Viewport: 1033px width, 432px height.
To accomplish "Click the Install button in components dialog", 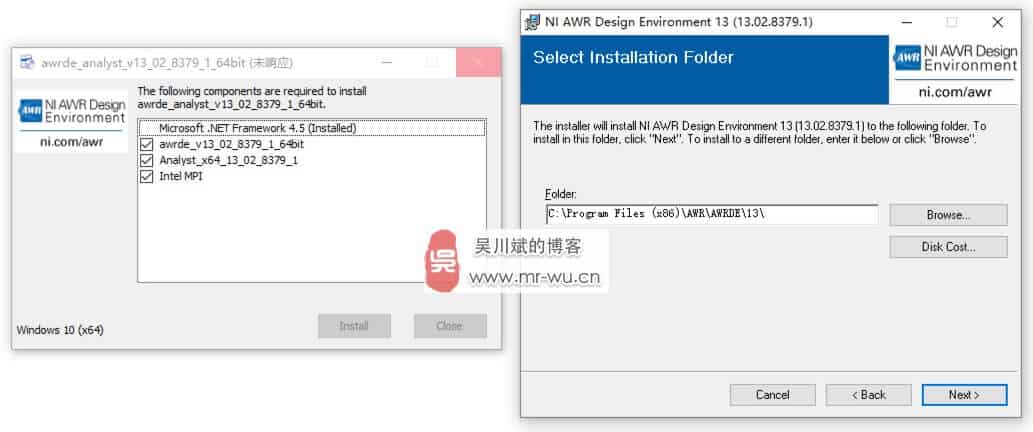I will [354, 326].
